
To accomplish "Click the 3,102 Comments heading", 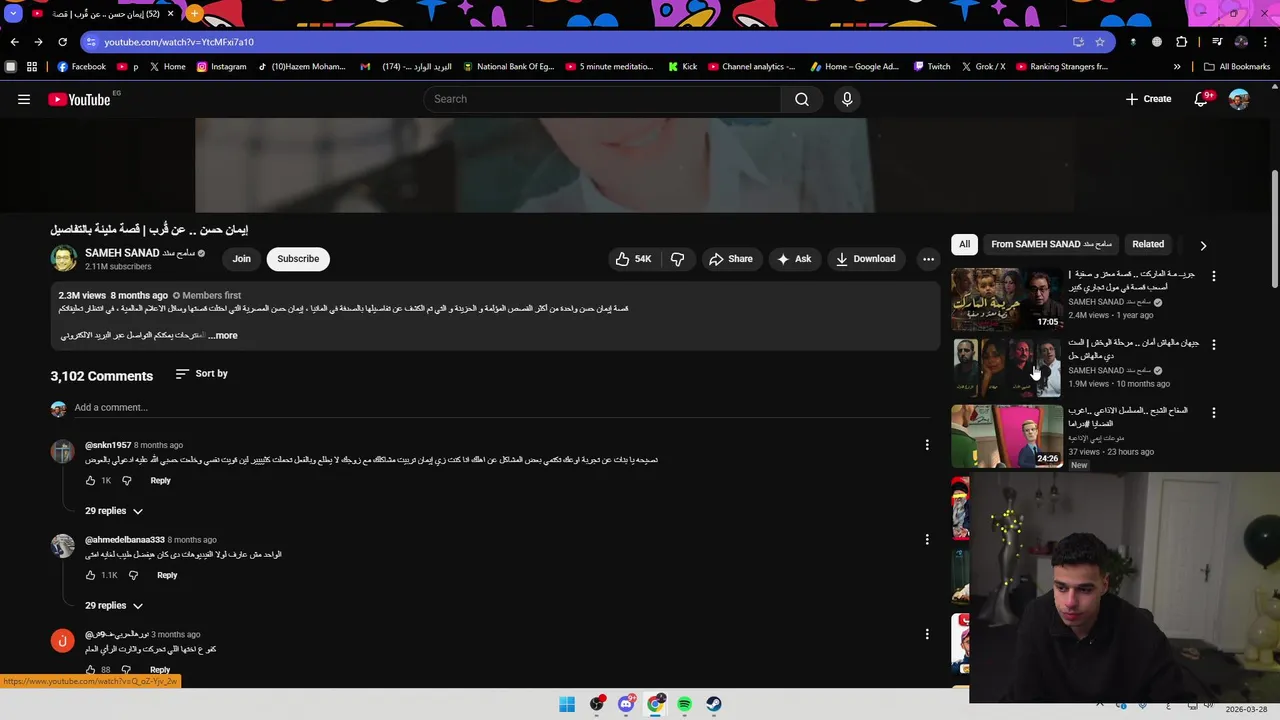I will (102, 376).
